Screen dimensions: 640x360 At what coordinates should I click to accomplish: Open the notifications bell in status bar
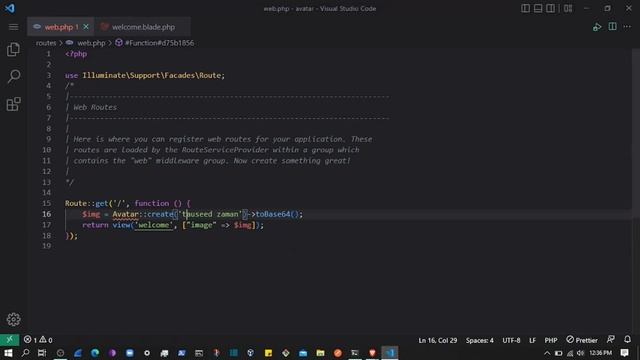pyautogui.click(x=627, y=339)
